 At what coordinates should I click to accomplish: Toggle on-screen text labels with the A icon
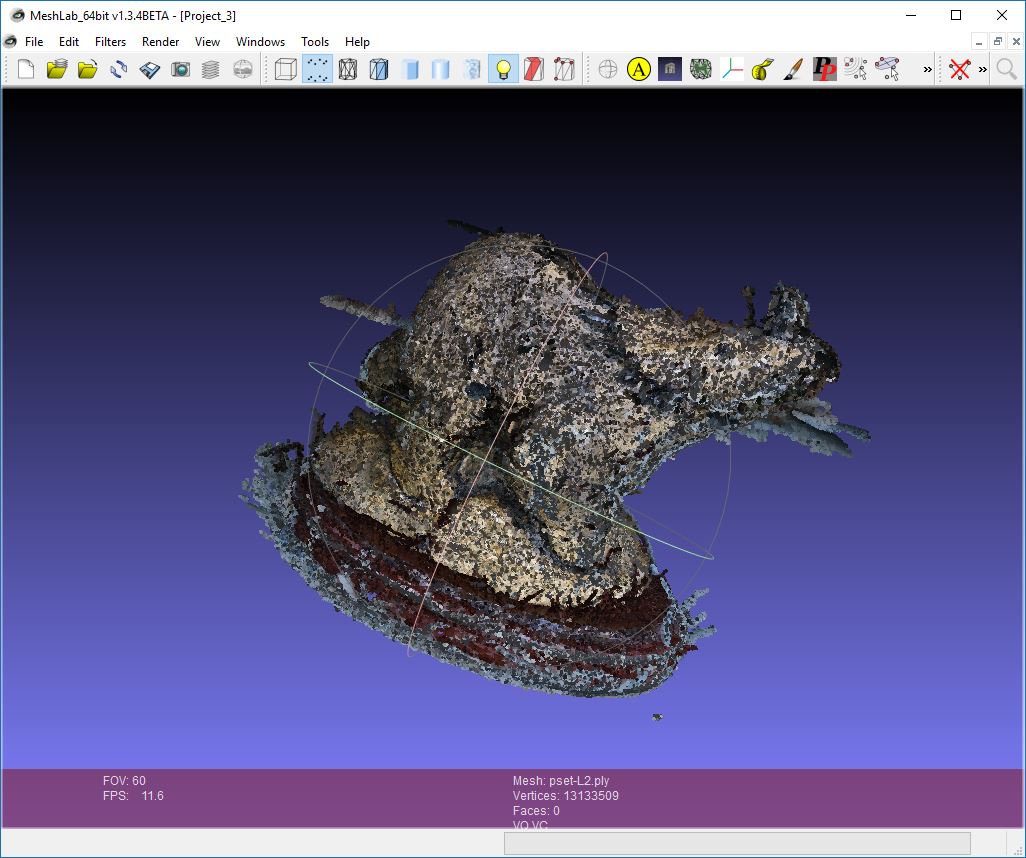[639, 69]
